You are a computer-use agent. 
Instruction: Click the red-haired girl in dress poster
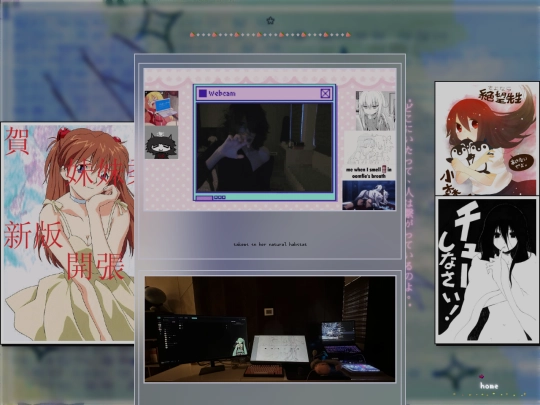(68, 233)
